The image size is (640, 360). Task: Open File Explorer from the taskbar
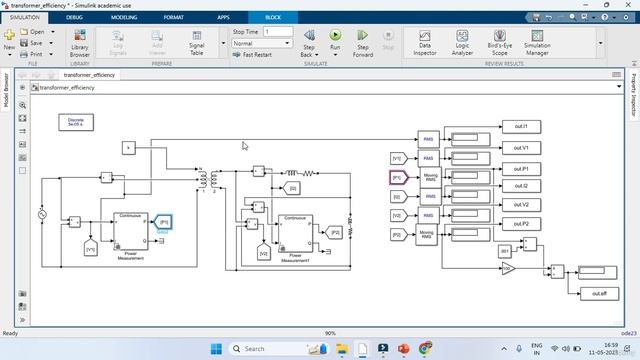tap(342, 349)
